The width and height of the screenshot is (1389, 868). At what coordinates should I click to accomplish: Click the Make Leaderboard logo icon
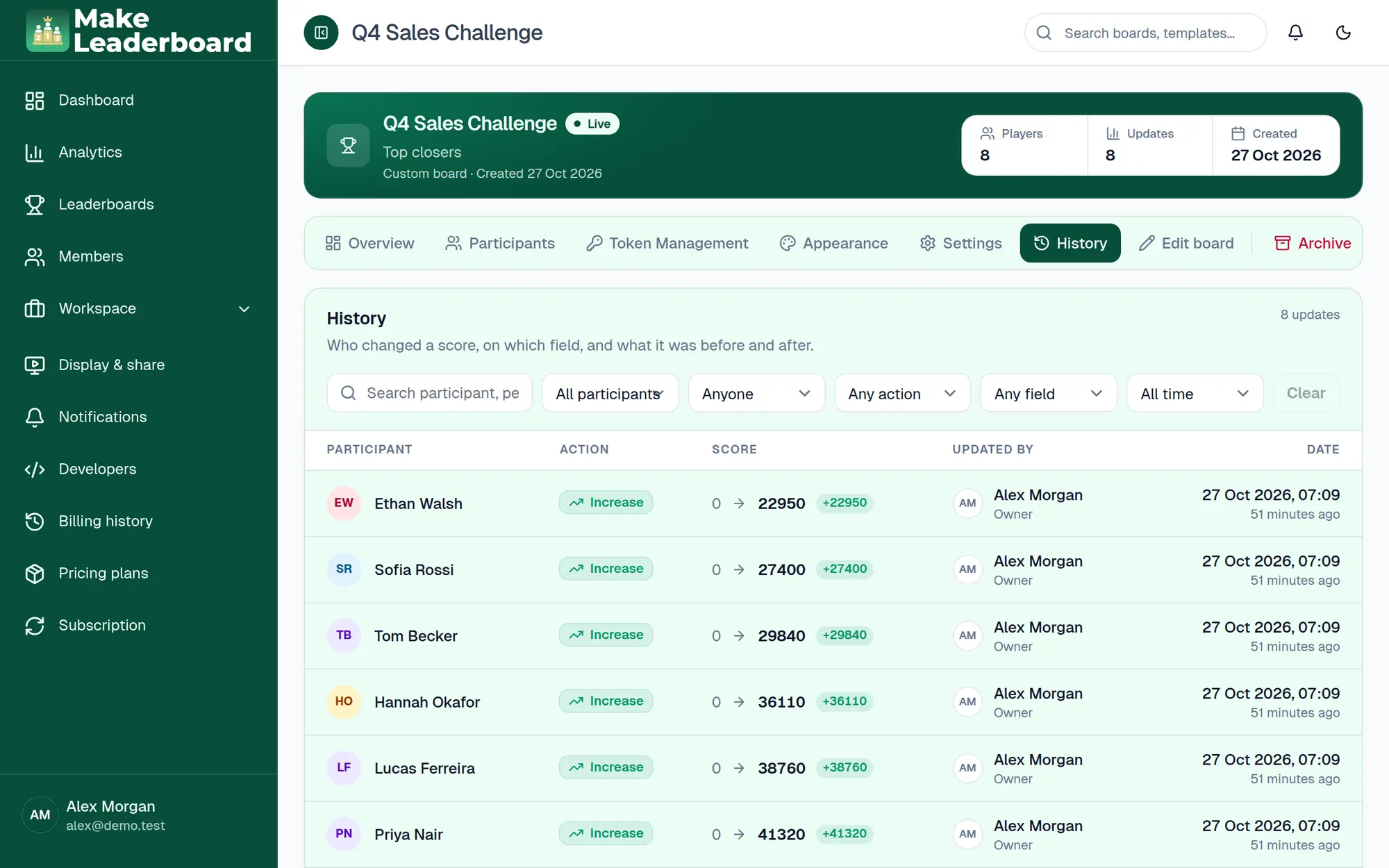[48, 31]
